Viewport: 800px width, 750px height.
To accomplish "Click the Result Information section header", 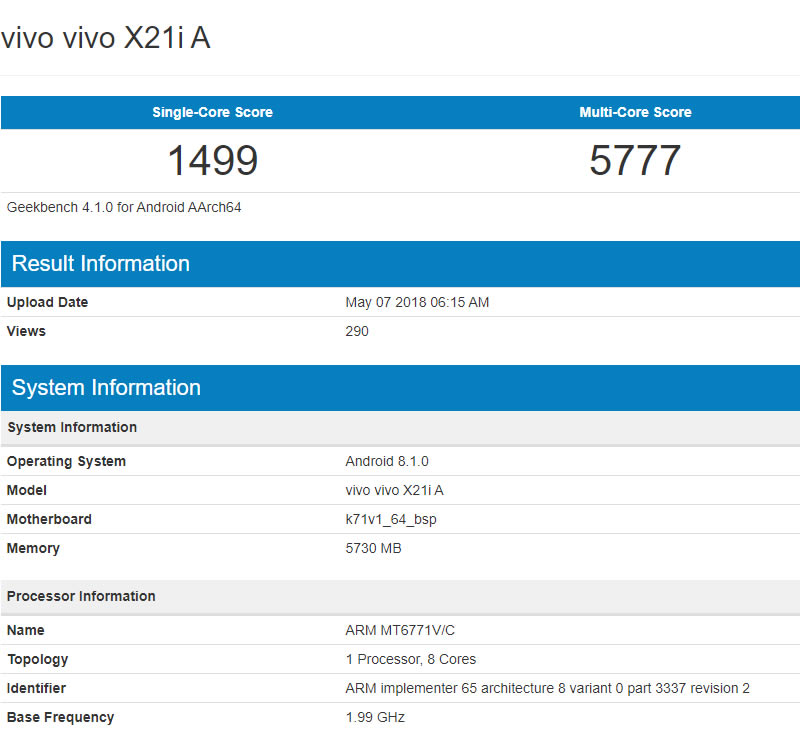I will pos(101,264).
